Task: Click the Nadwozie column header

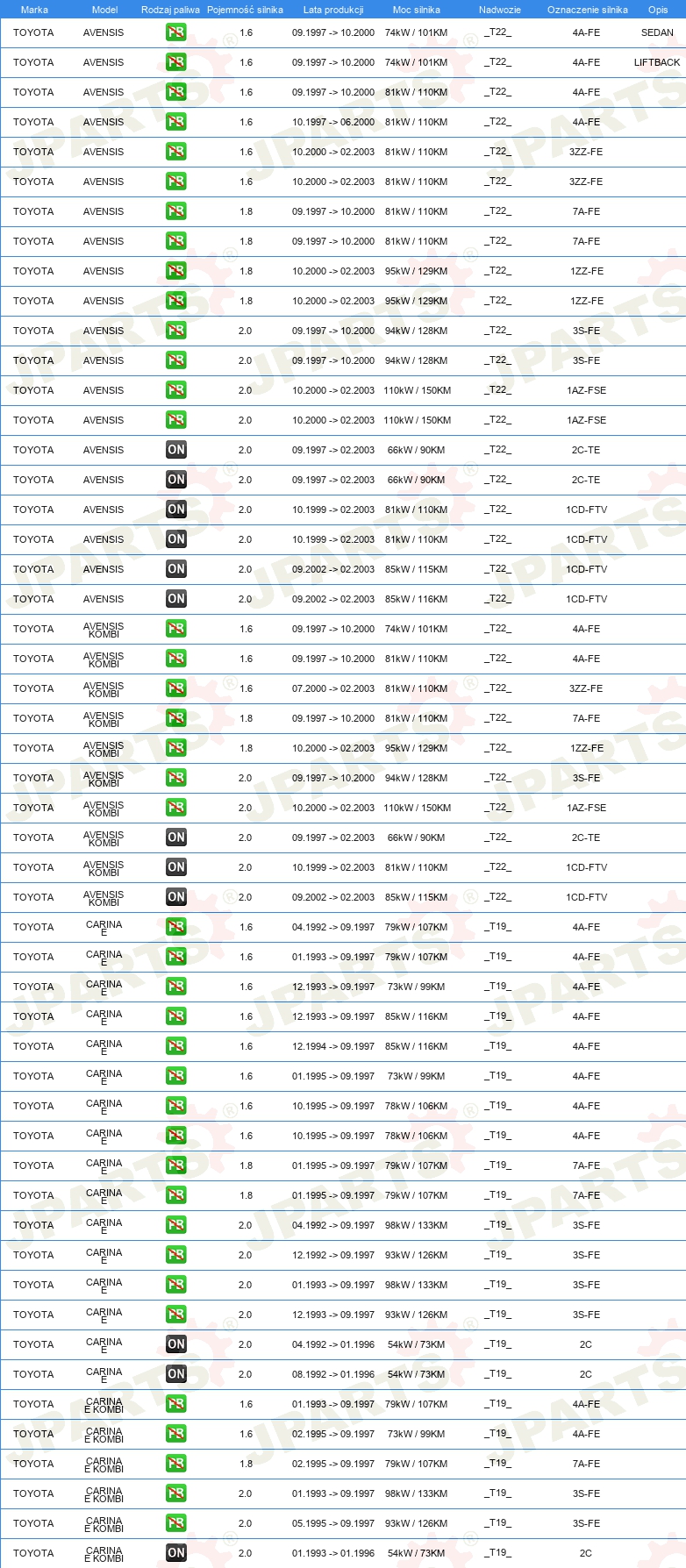Action: 500,10
